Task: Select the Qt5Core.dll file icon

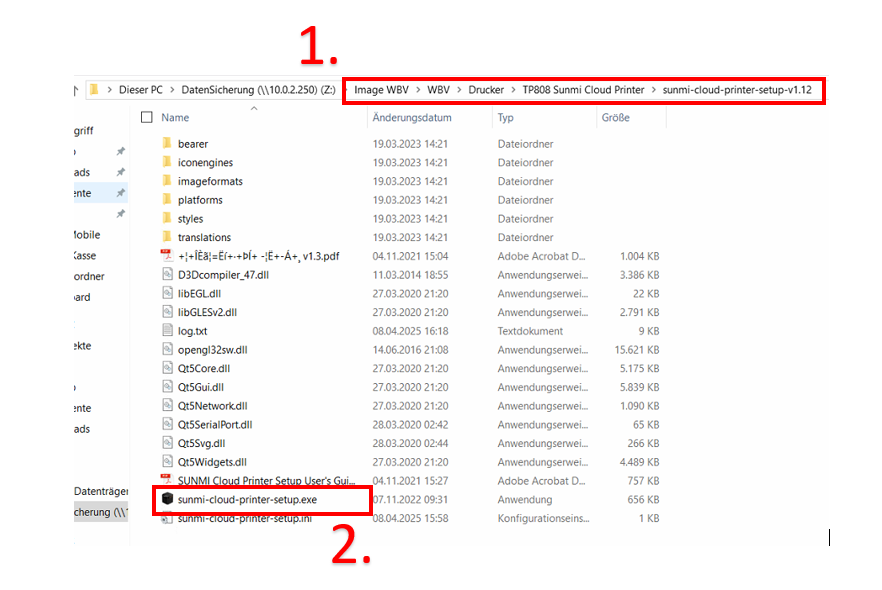Action: pos(167,368)
